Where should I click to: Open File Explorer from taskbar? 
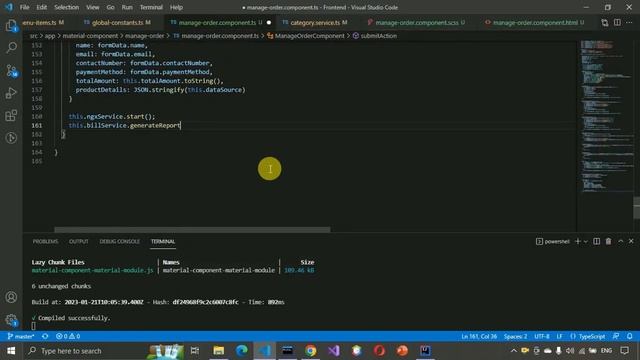[219, 351]
